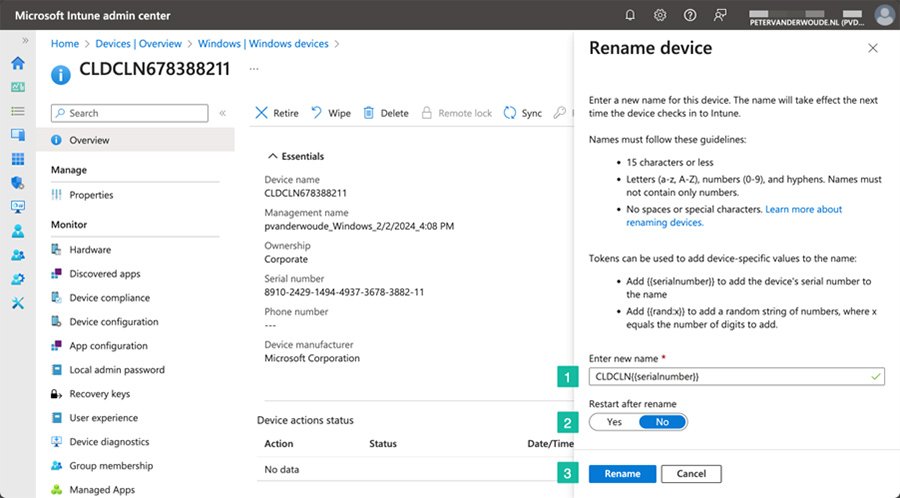Click the Rename button
The height and width of the screenshot is (498, 900).
(622, 473)
